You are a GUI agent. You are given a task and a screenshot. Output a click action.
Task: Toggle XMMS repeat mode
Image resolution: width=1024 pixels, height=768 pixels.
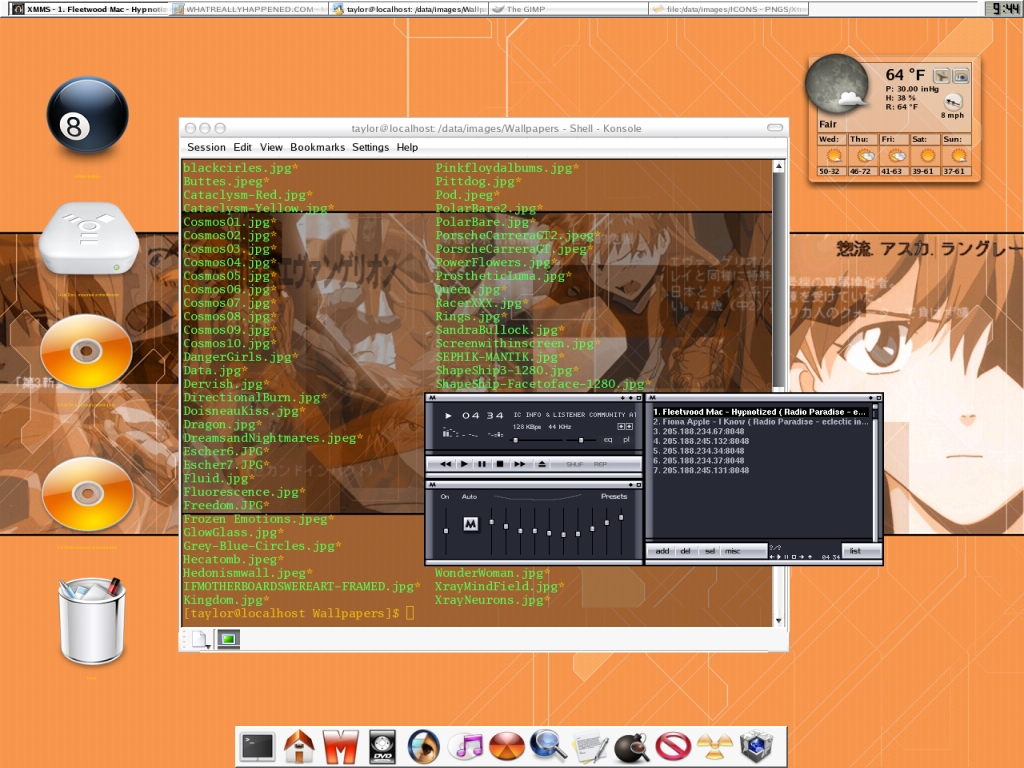click(x=600, y=464)
